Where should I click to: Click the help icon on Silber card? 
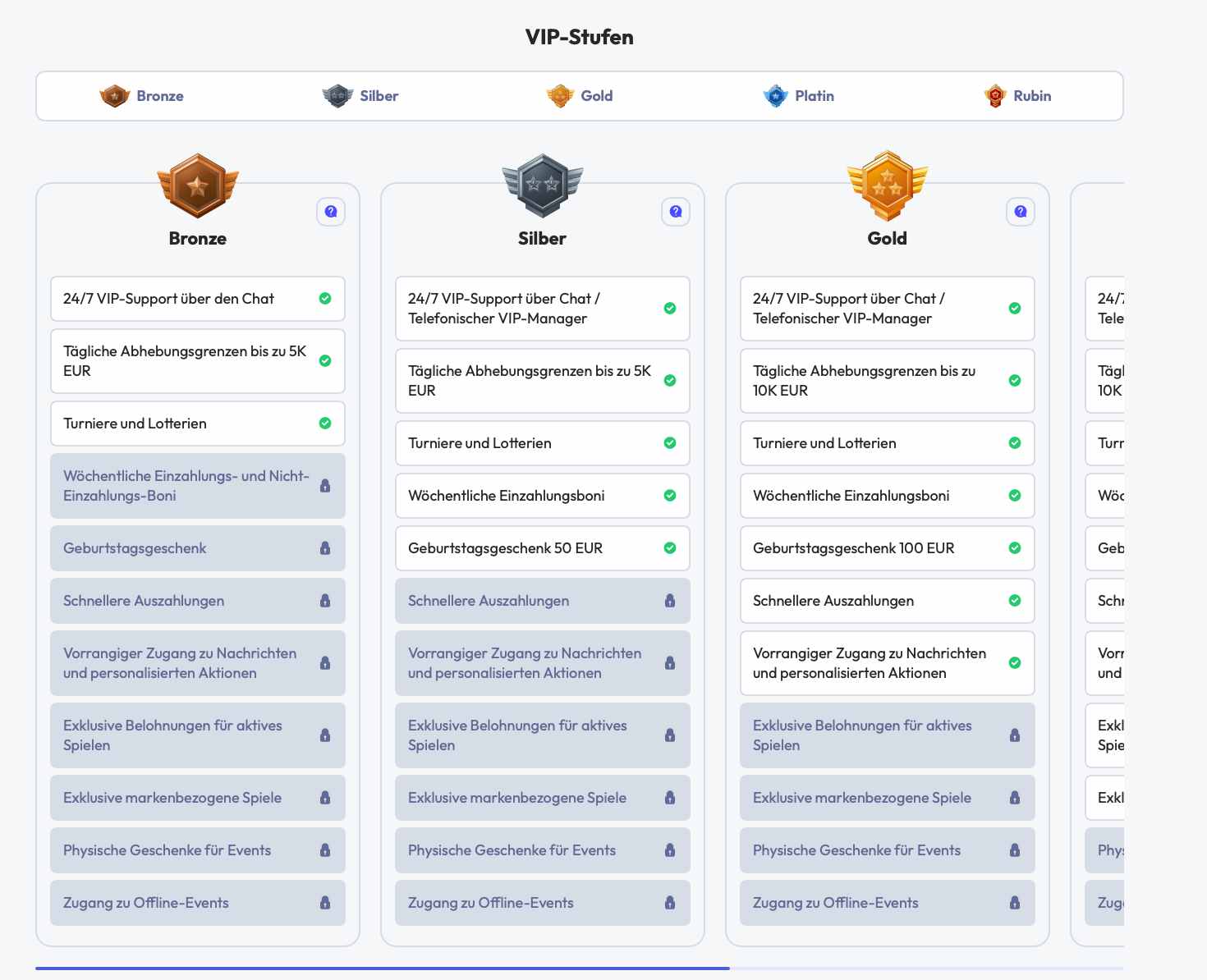[x=676, y=212]
